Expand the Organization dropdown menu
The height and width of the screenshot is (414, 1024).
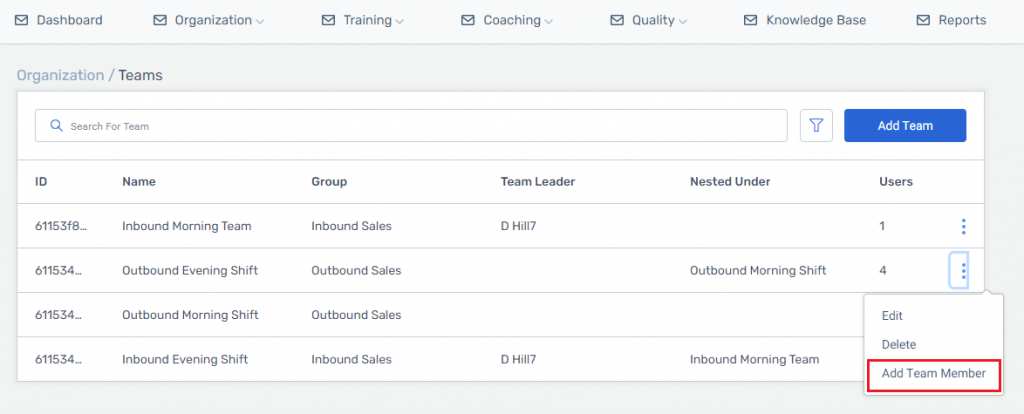209,20
